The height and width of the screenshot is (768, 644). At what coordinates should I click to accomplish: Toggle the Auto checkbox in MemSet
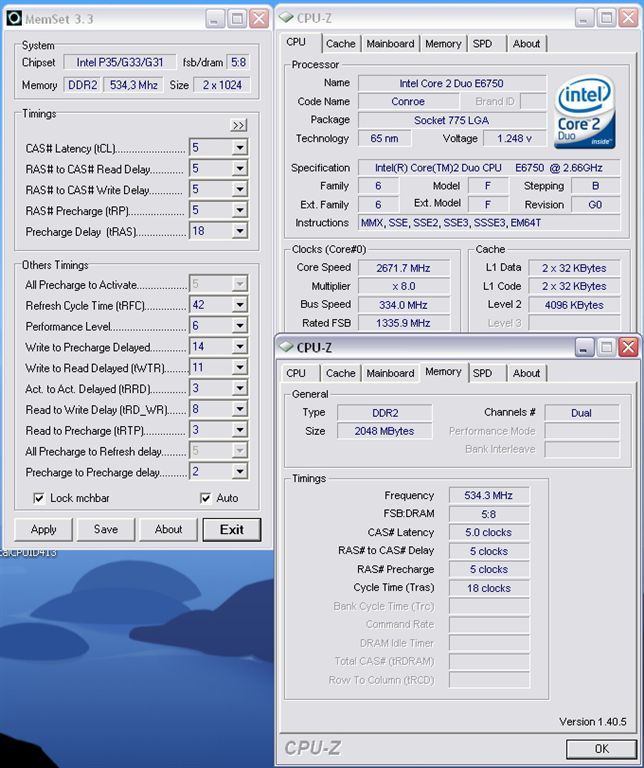coord(206,498)
